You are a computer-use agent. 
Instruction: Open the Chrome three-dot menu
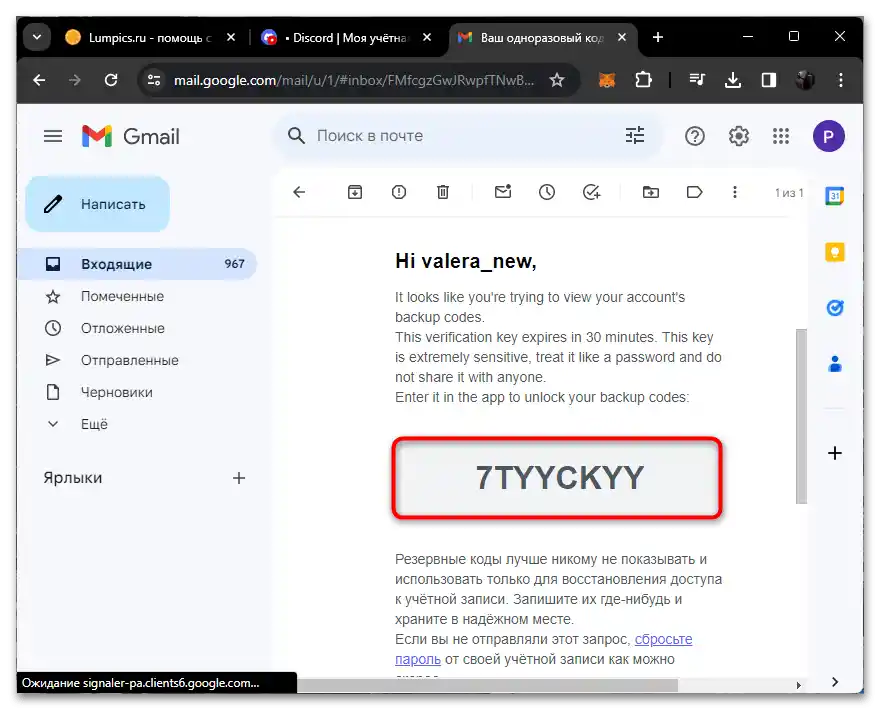[841, 80]
